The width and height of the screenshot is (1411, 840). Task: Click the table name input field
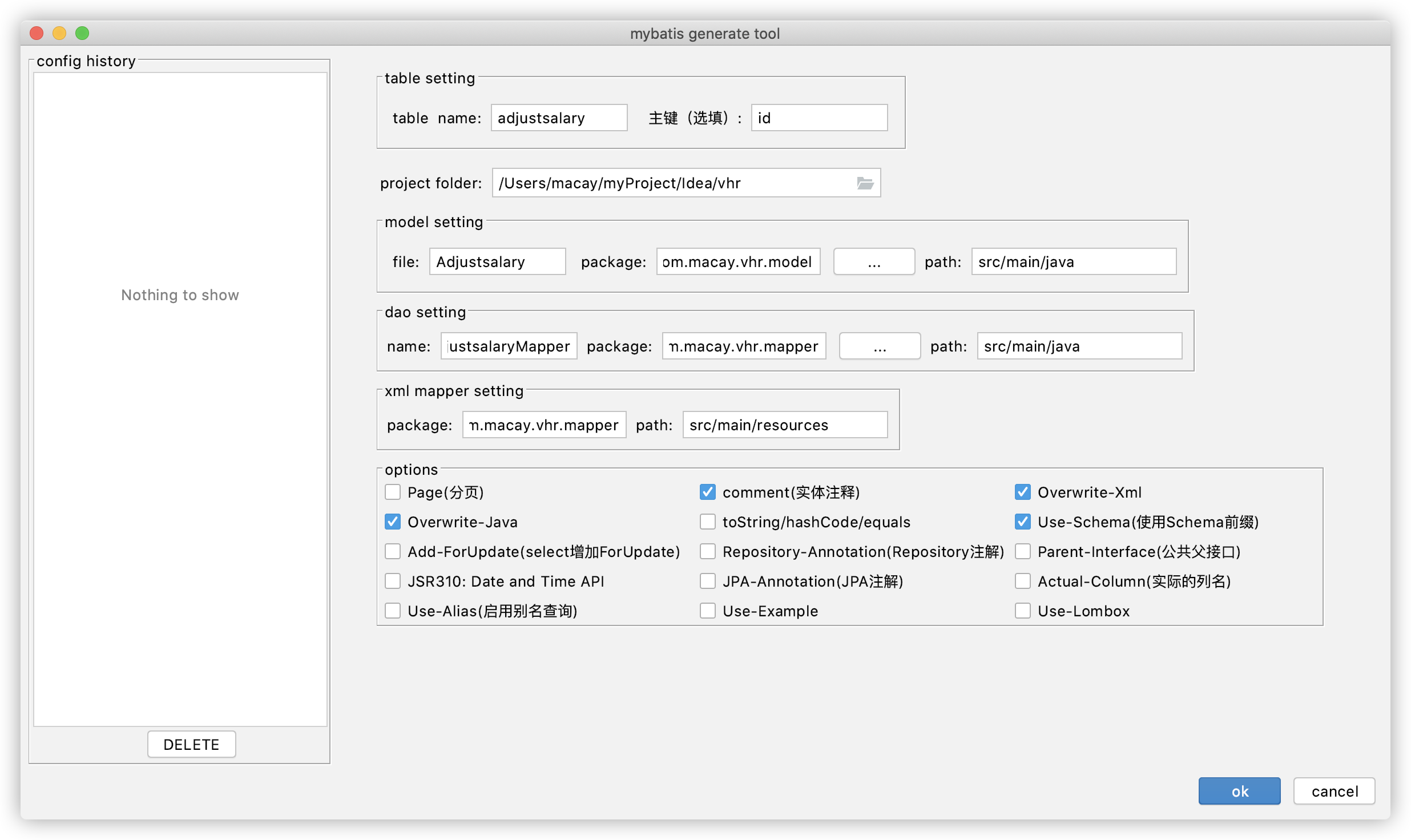coord(559,118)
